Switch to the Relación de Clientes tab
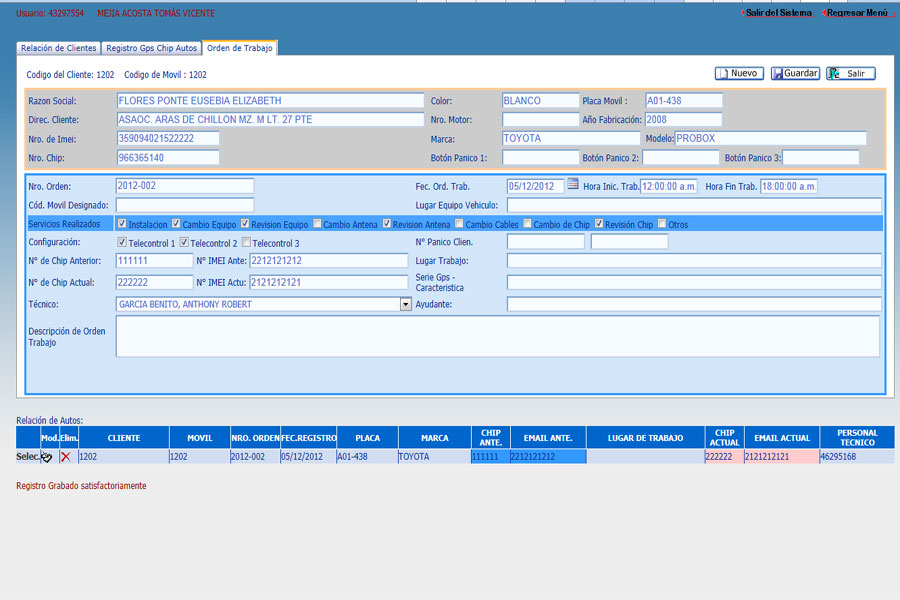This screenshot has height=600, width=900. click(x=59, y=48)
